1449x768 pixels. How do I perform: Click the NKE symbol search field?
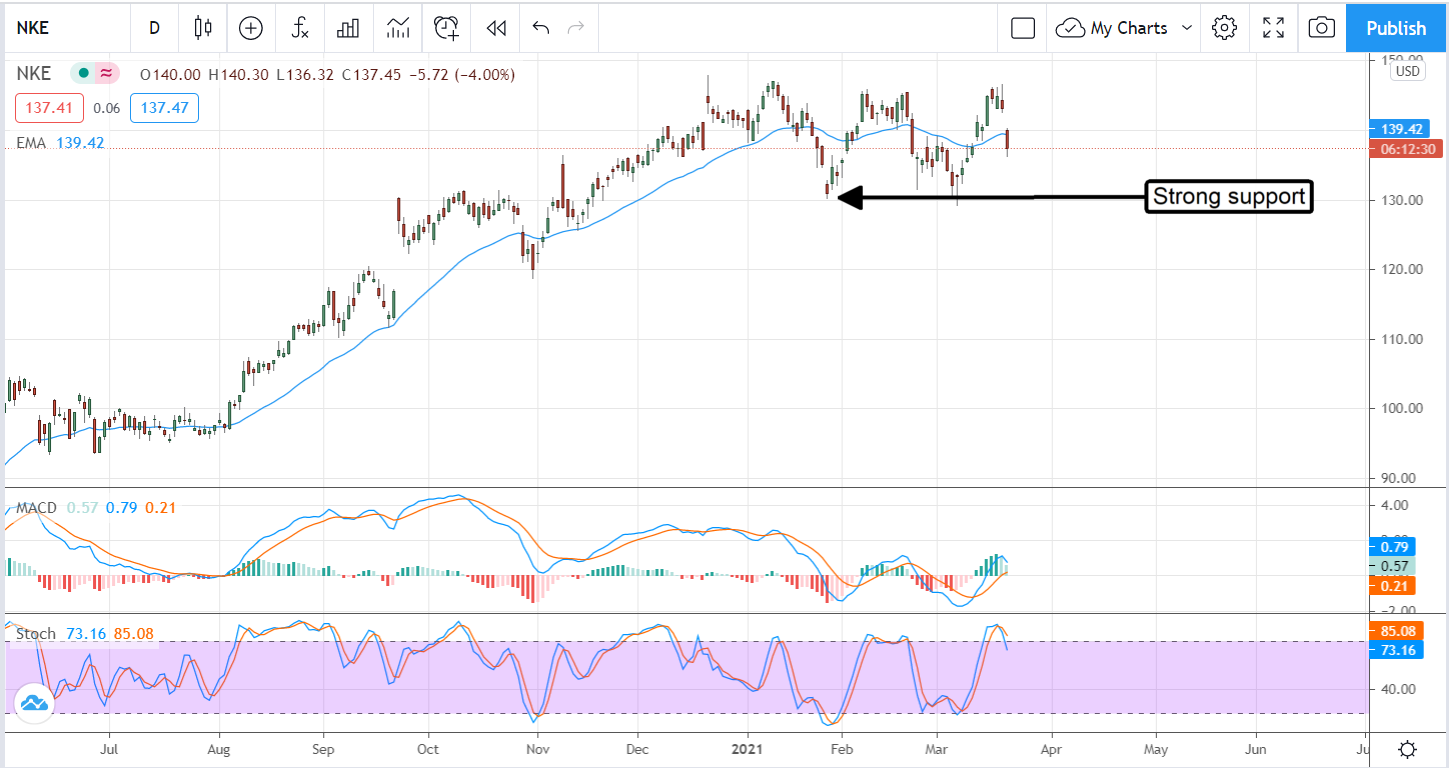[x=60, y=28]
